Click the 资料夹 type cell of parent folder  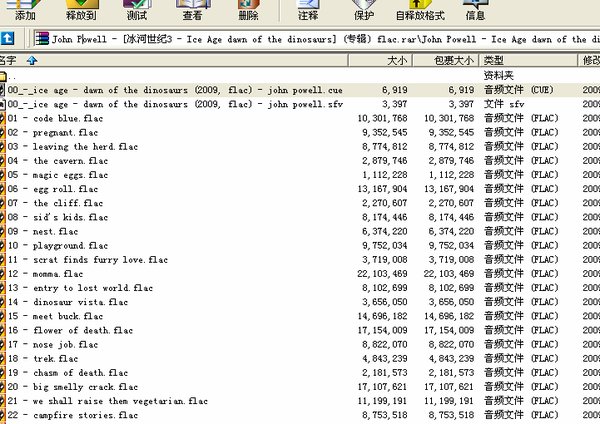[x=498, y=76]
